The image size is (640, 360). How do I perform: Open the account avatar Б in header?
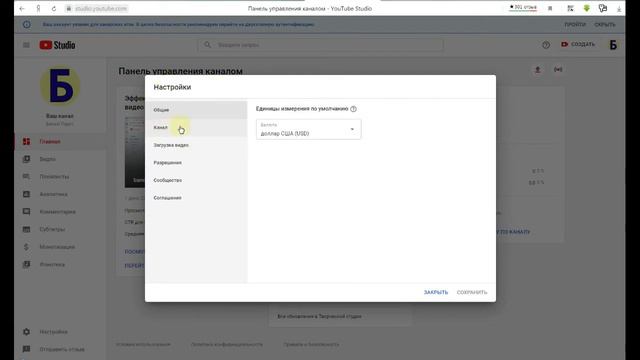pos(613,45)
